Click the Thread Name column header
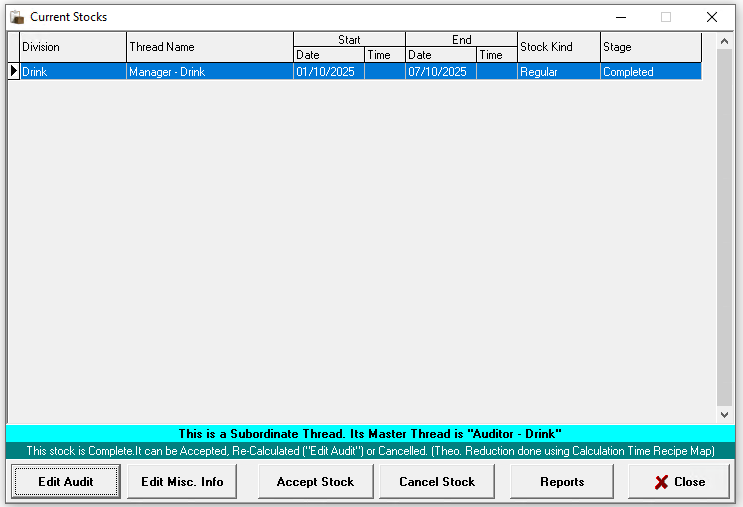 (x=209, y=47)
